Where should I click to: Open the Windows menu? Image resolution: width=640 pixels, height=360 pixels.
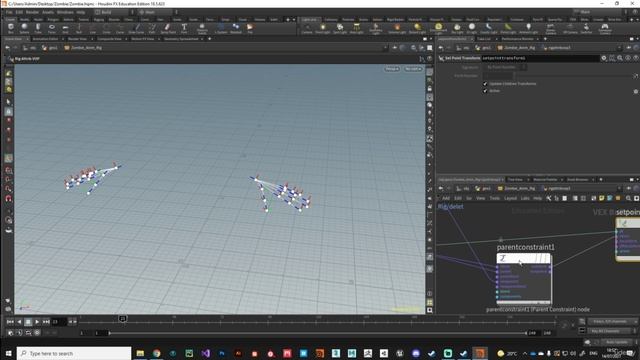coord(65,12)
